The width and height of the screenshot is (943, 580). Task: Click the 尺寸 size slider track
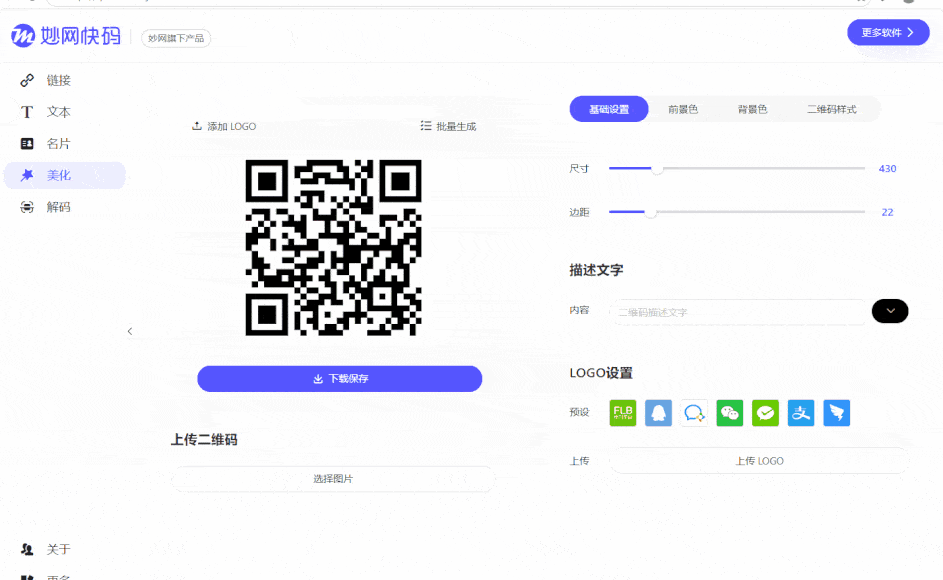point(737,168)
